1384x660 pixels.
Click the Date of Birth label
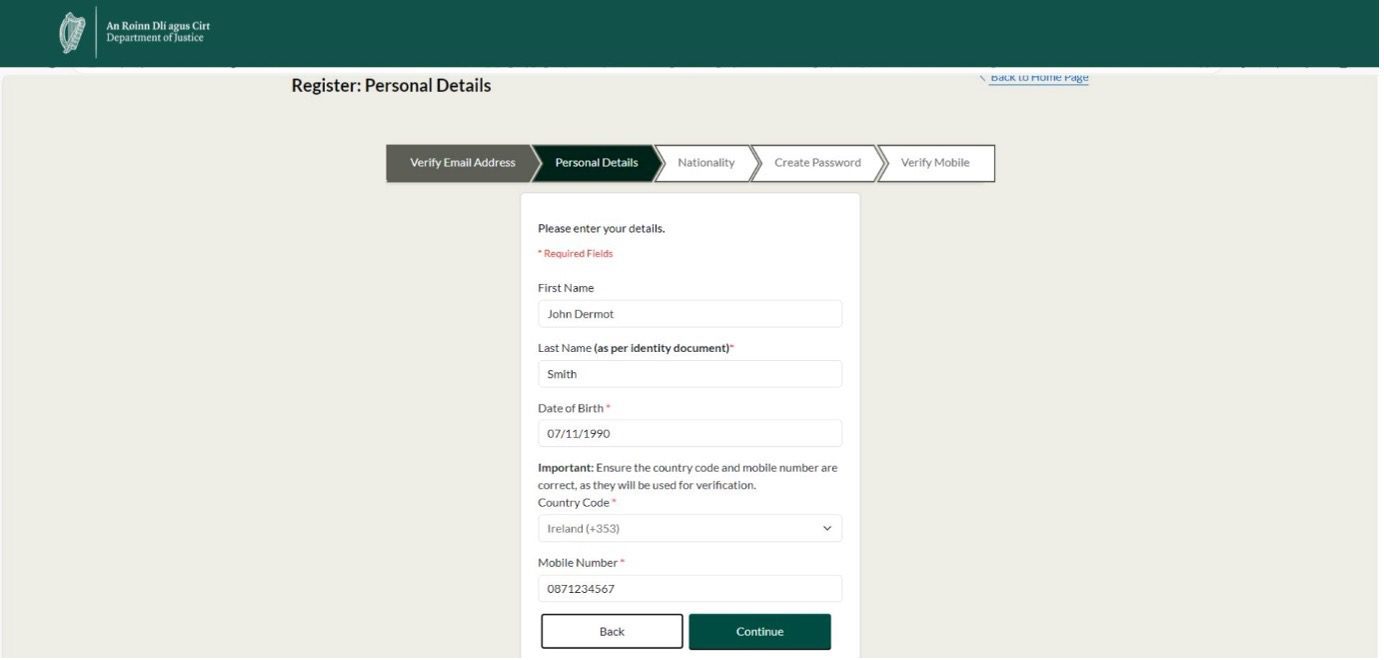(571, 408)
